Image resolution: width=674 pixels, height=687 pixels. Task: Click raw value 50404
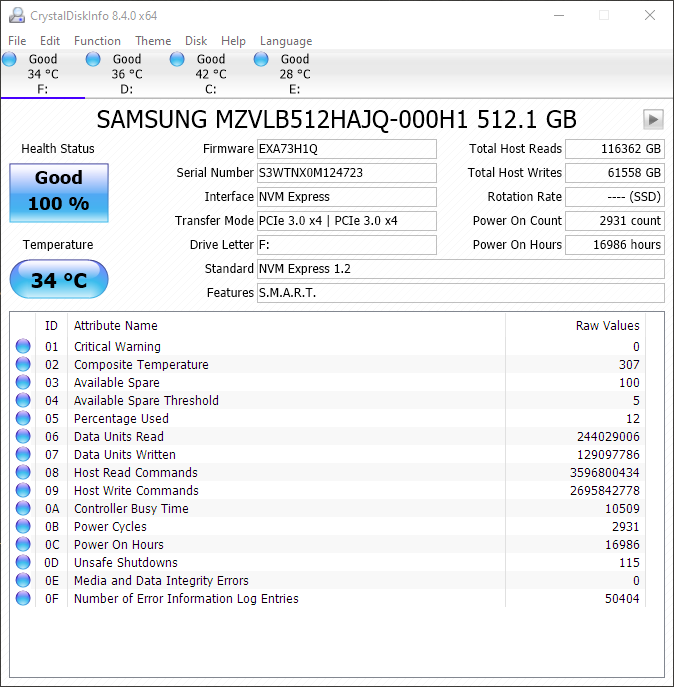[x=622, y=598]
